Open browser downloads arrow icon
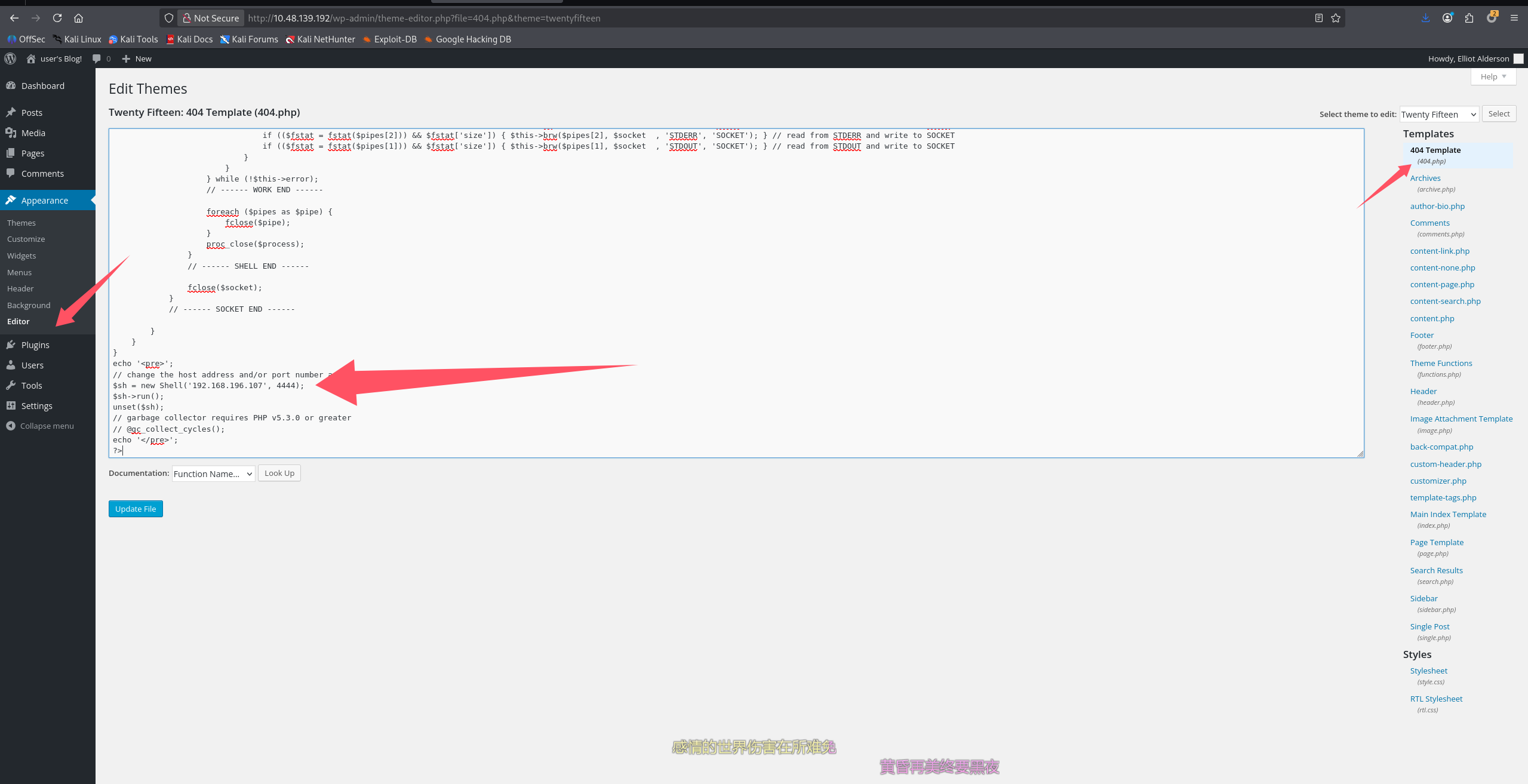The width and height of the screenshot is (1528, 784). (x=1425, y=18)
